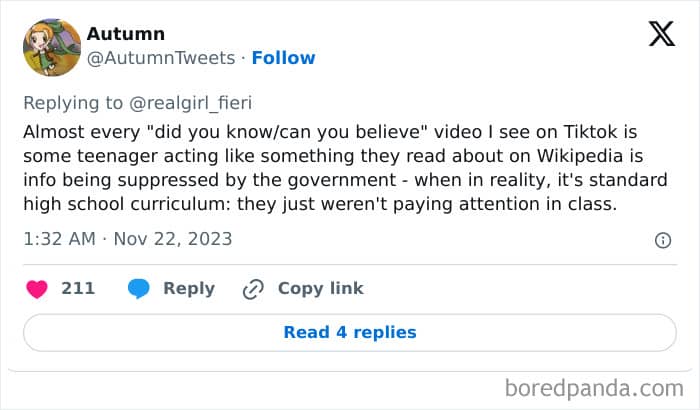This screenshot has width=700, height=410.
Task: Click the 1:32 AM time text
Action: pyautogui.click(x=58, y=239)
